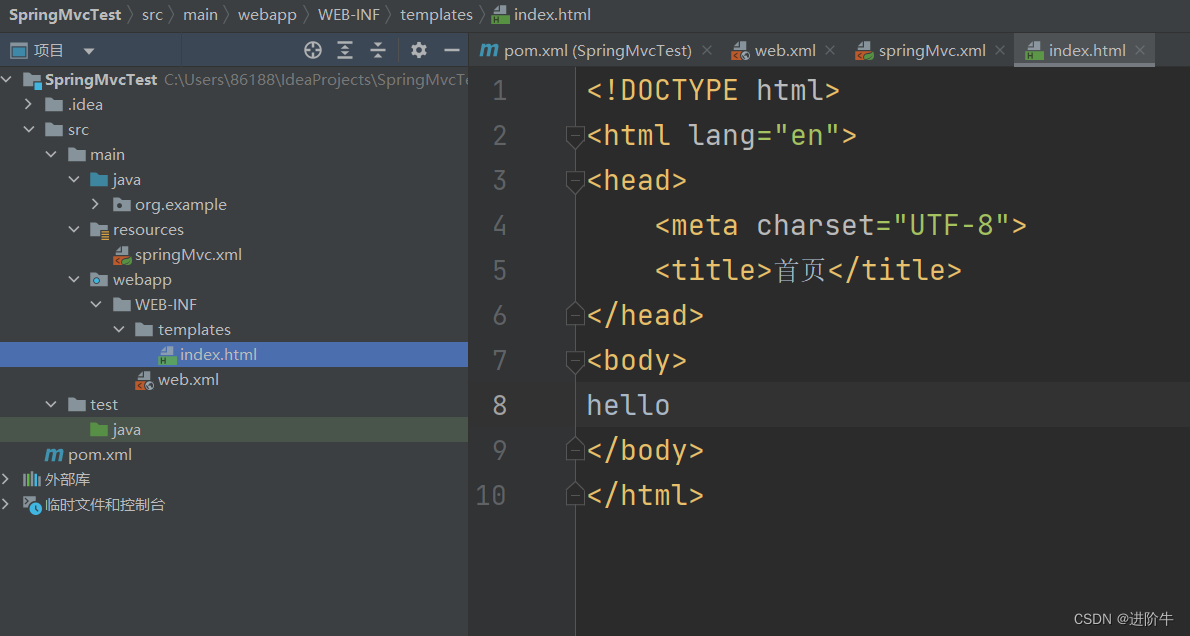This screenshot has width=1190, height=636.
Task: Hide the project tool window
Action: coord(452,50)
